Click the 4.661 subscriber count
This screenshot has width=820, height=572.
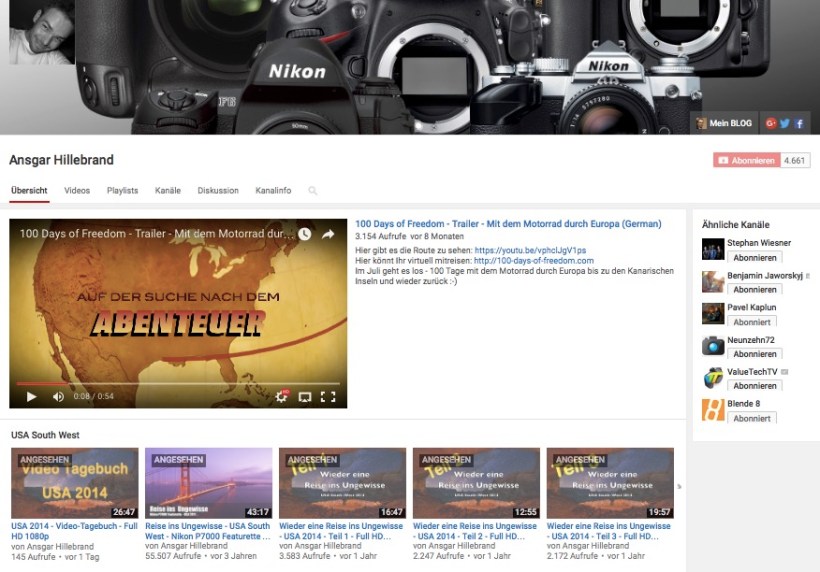click(x=795, y=161)
